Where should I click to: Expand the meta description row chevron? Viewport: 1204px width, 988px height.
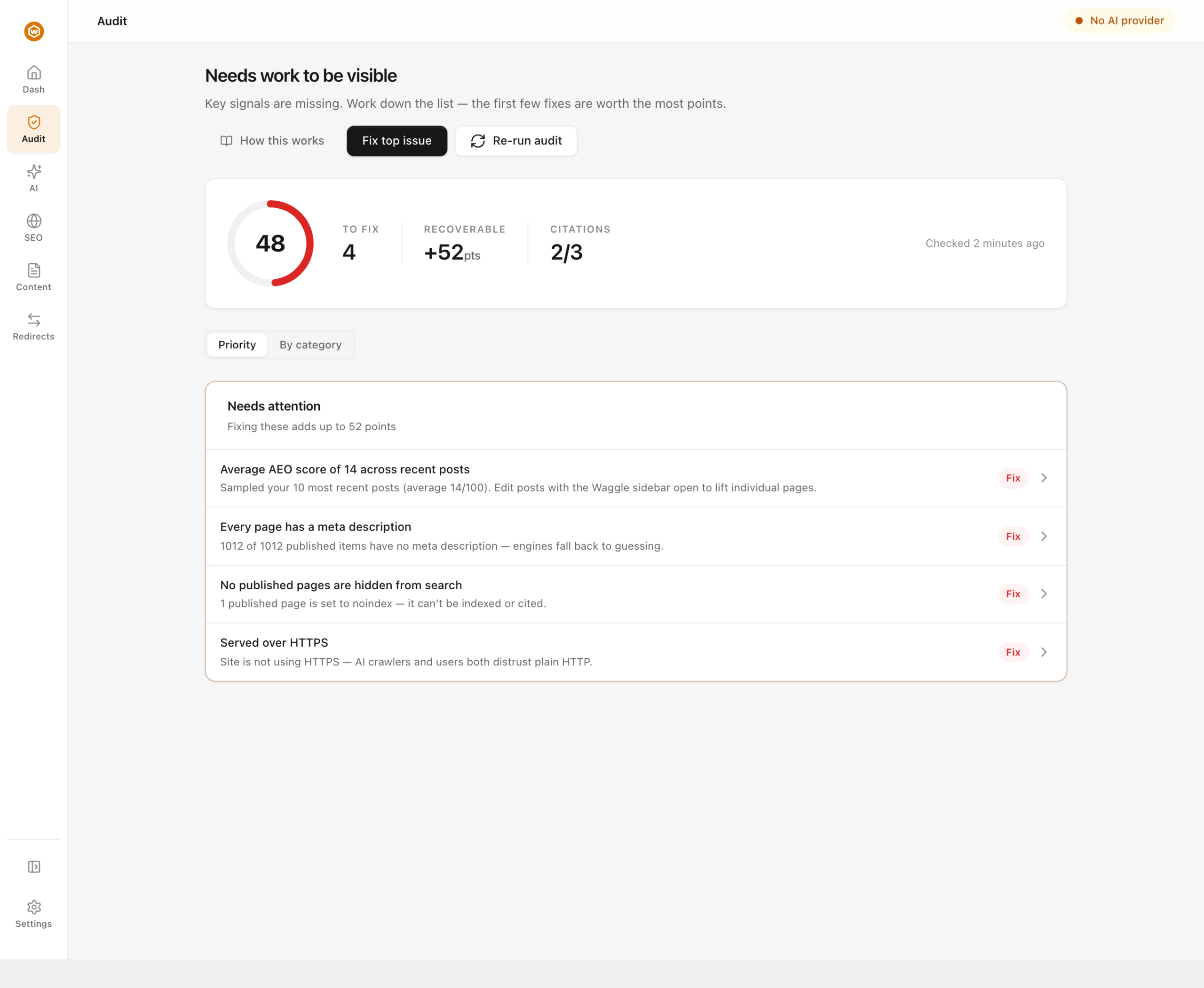pos(1044,536)
